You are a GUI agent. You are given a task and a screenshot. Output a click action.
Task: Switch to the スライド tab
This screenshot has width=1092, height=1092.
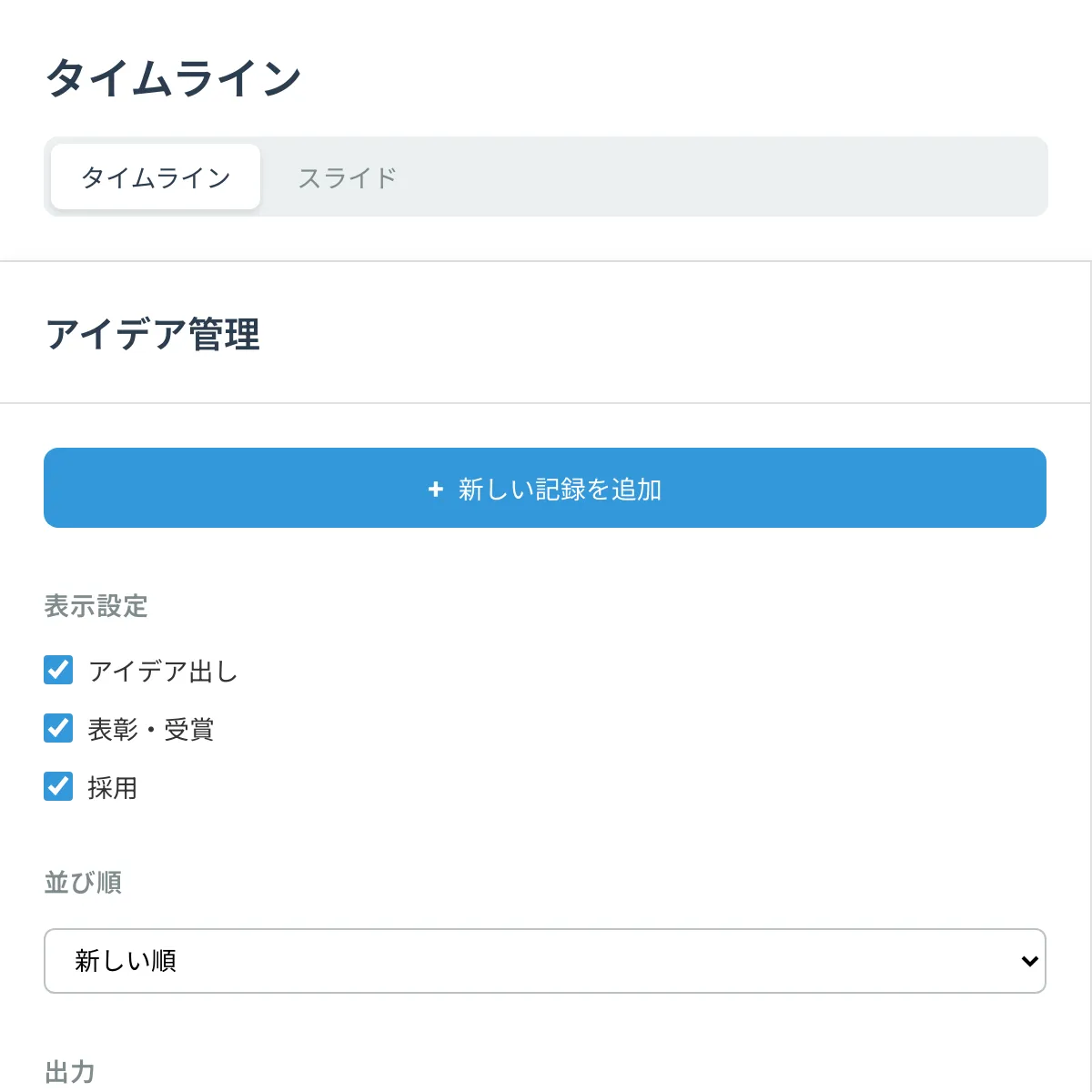(348, 177)
